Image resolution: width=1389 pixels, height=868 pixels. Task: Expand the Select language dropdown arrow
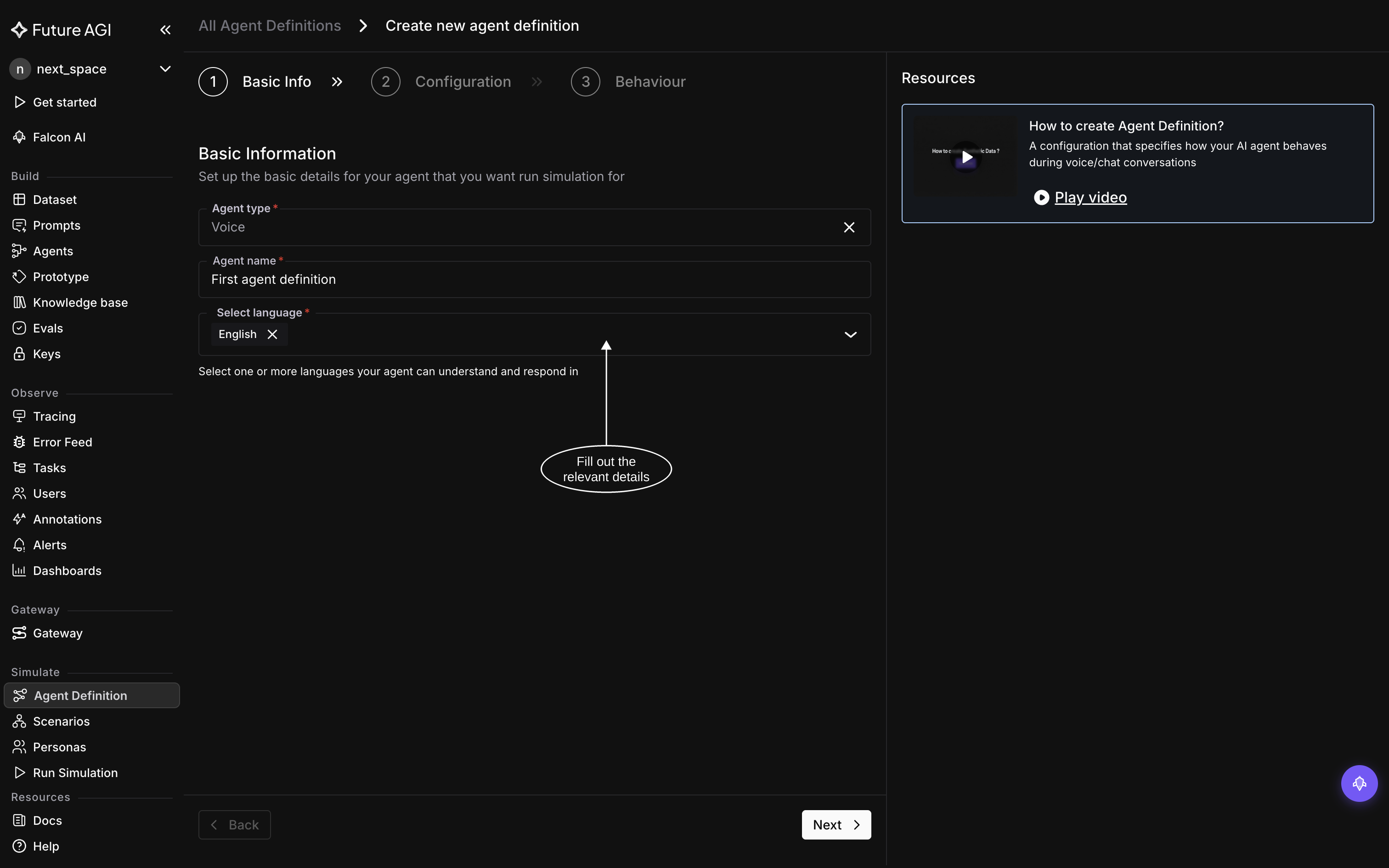point(850,334)
